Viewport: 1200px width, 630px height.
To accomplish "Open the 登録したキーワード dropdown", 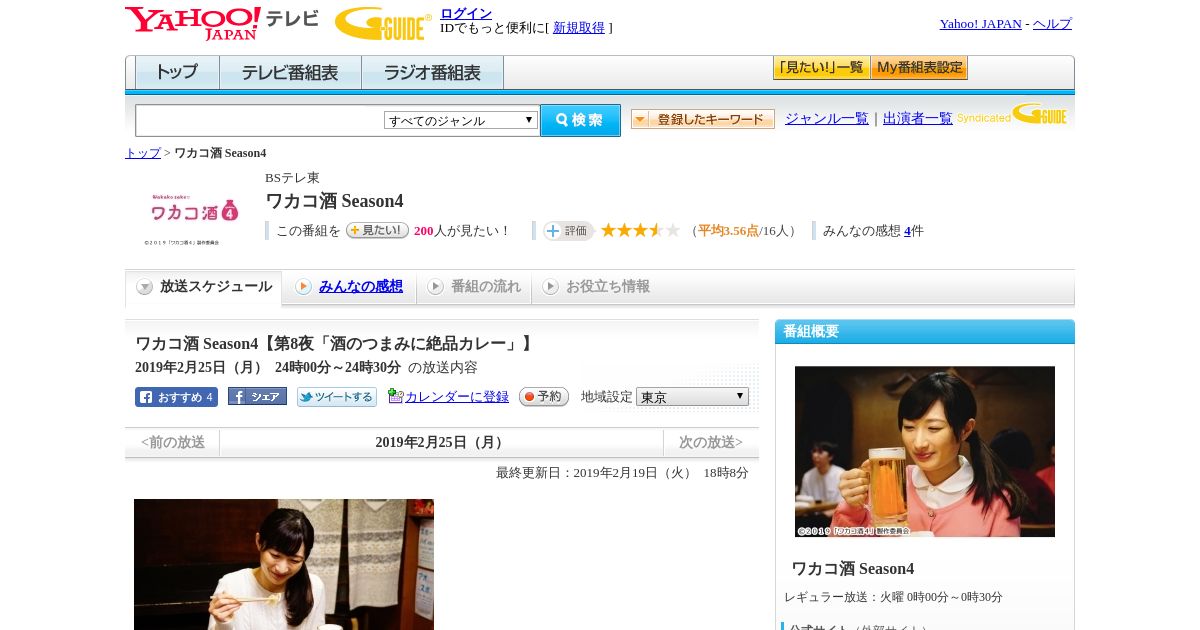I will (x=702, y=119).
